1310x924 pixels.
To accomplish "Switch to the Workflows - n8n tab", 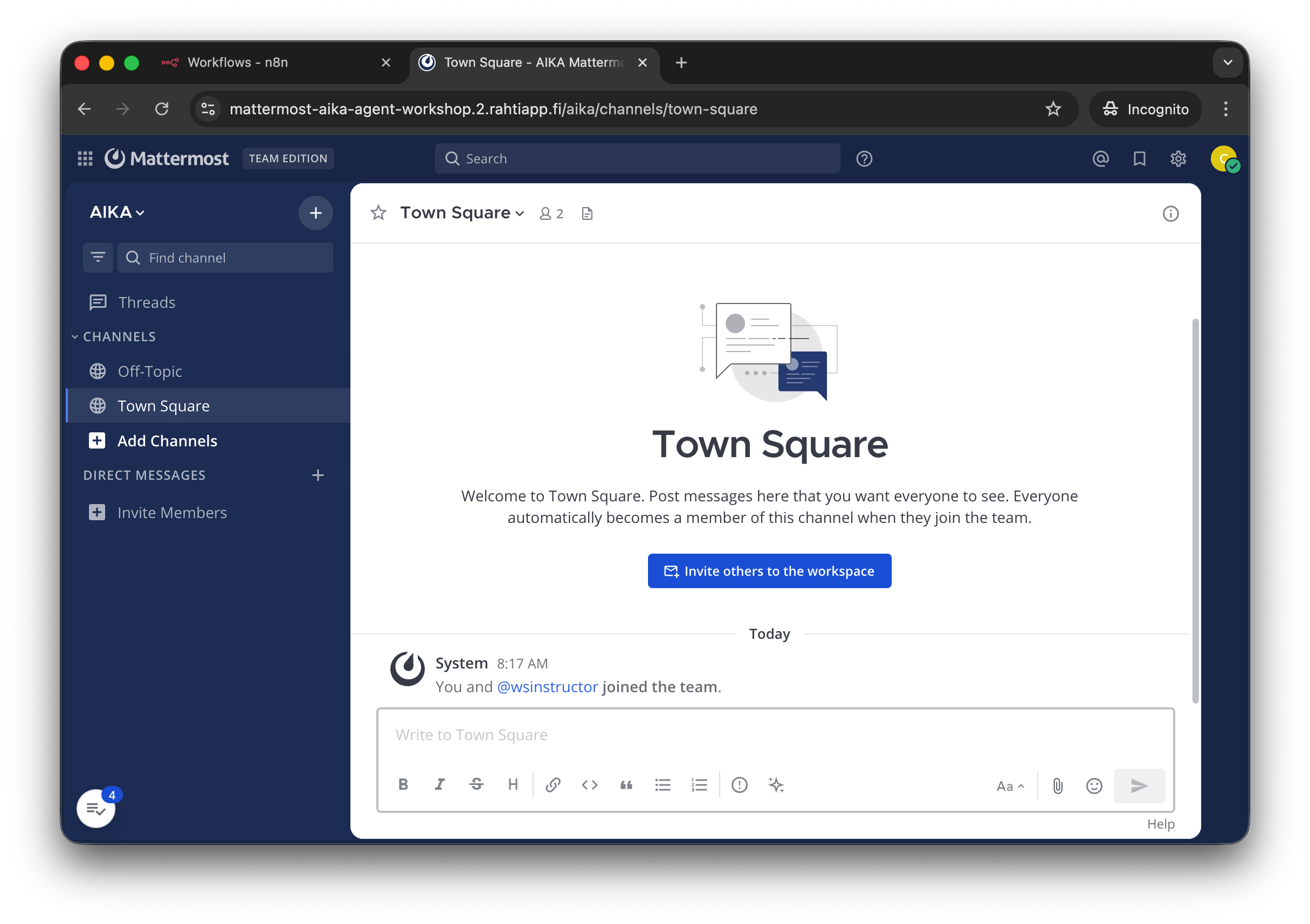I will click(x=237, y=62).
